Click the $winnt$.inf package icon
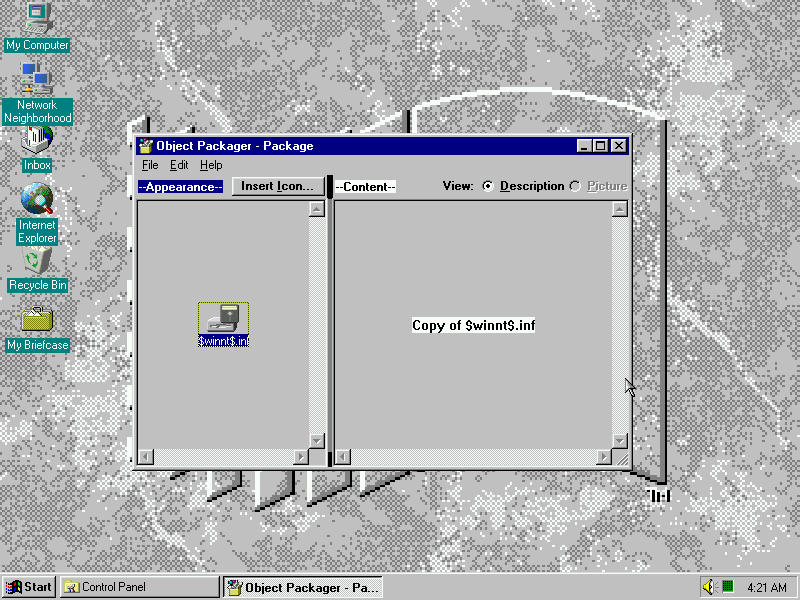This screenshot has height=600, width=800. pyautogui.click(x=223, y=319)
